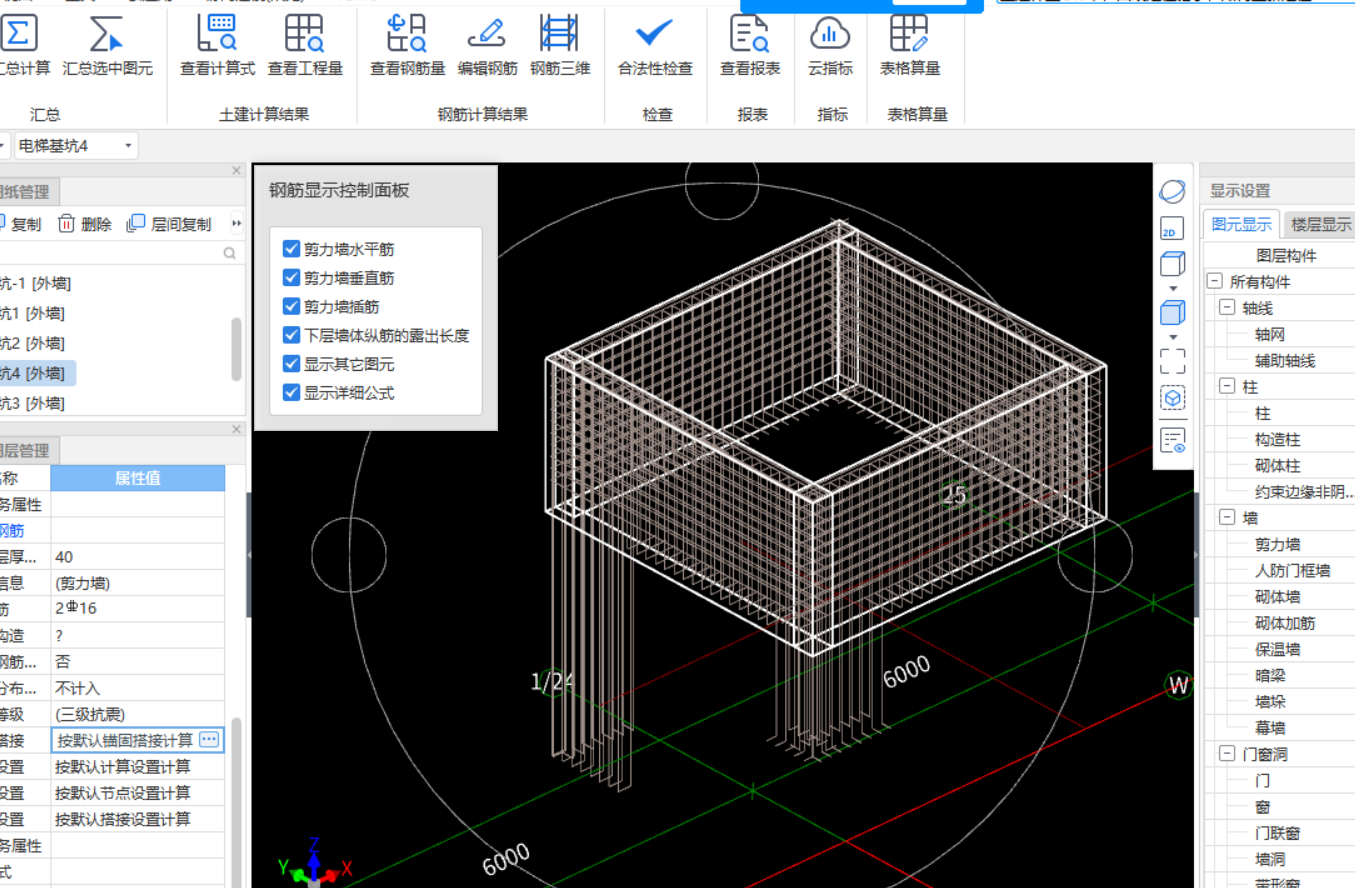Click the 按默认节点设置计算 value cell
Viewport: 1355px width, 888px height.
(138, 793)
